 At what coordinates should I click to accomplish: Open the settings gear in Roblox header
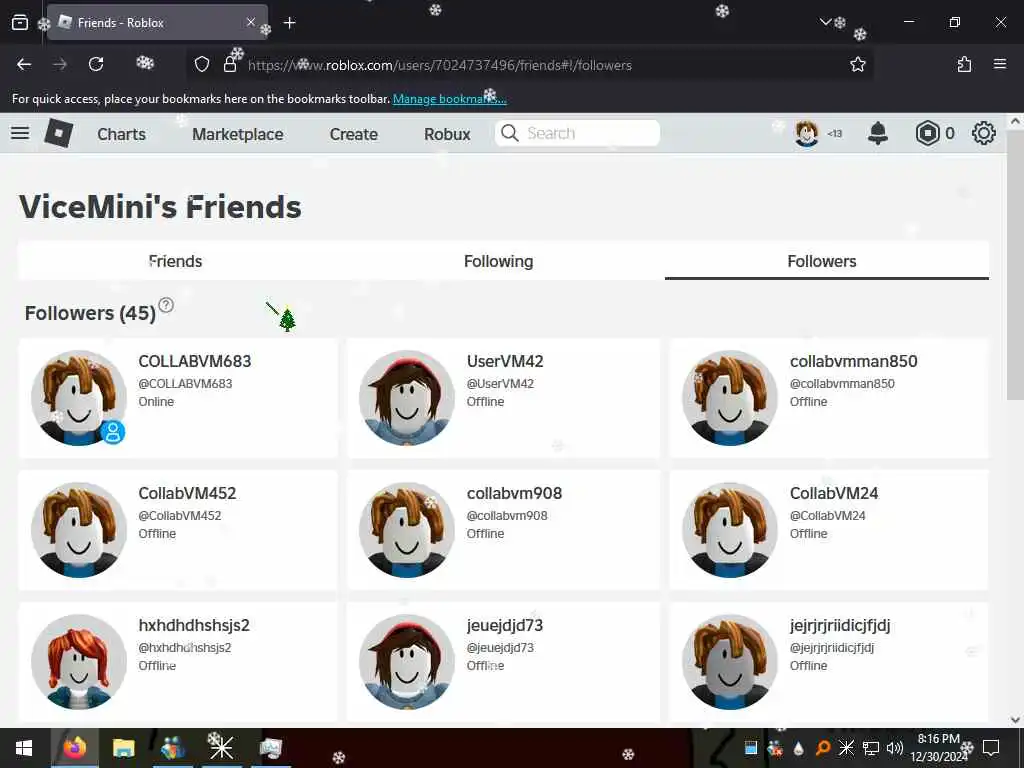984,133
